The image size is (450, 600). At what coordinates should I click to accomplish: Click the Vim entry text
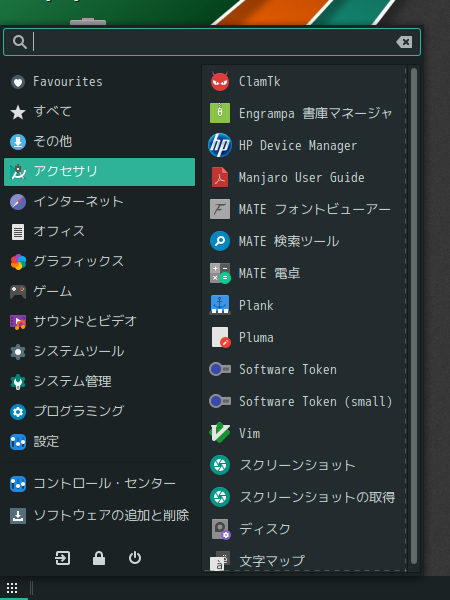(x=249, y=434)
